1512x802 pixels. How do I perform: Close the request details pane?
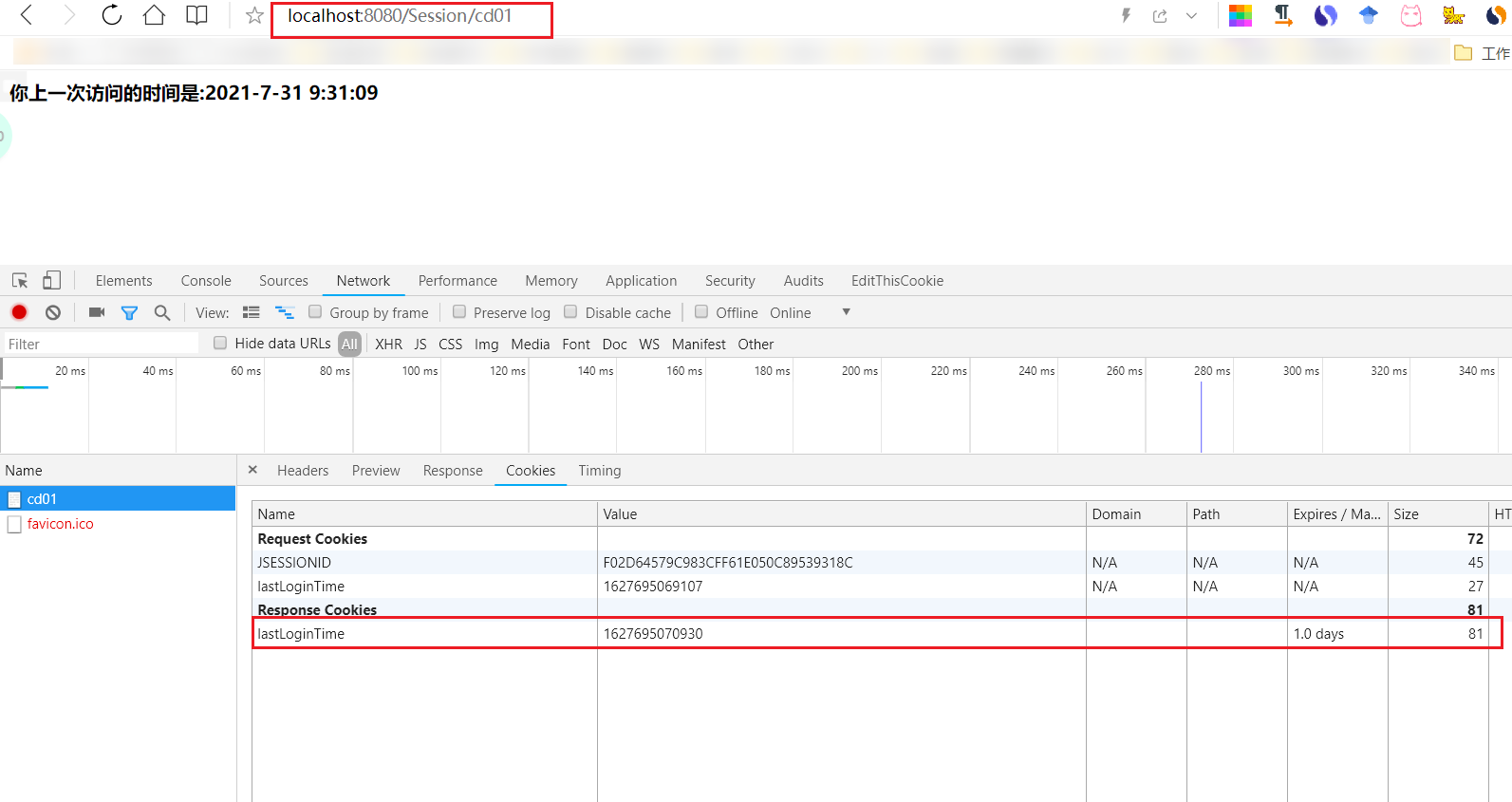(x=252, y=470)
